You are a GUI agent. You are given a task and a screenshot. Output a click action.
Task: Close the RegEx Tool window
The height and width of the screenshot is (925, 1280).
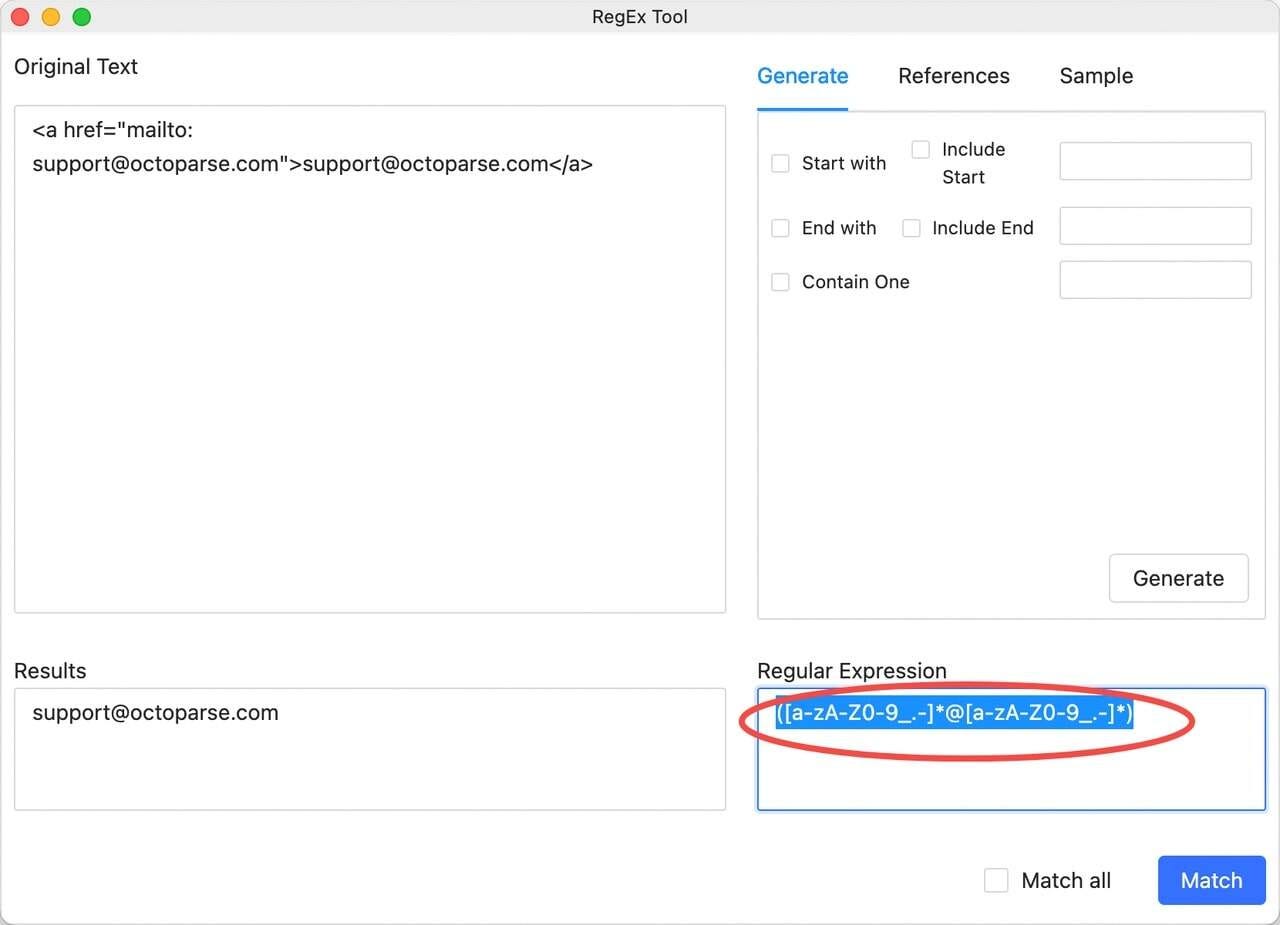[20, 17]
